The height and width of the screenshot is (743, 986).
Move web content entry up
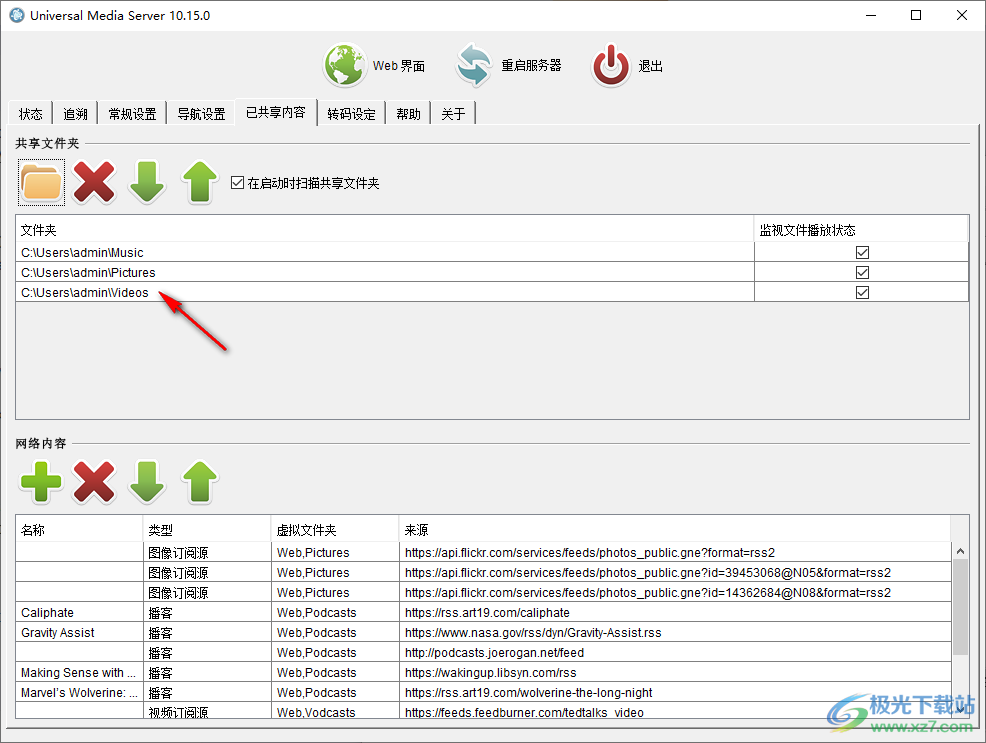(x=199, y=482)
